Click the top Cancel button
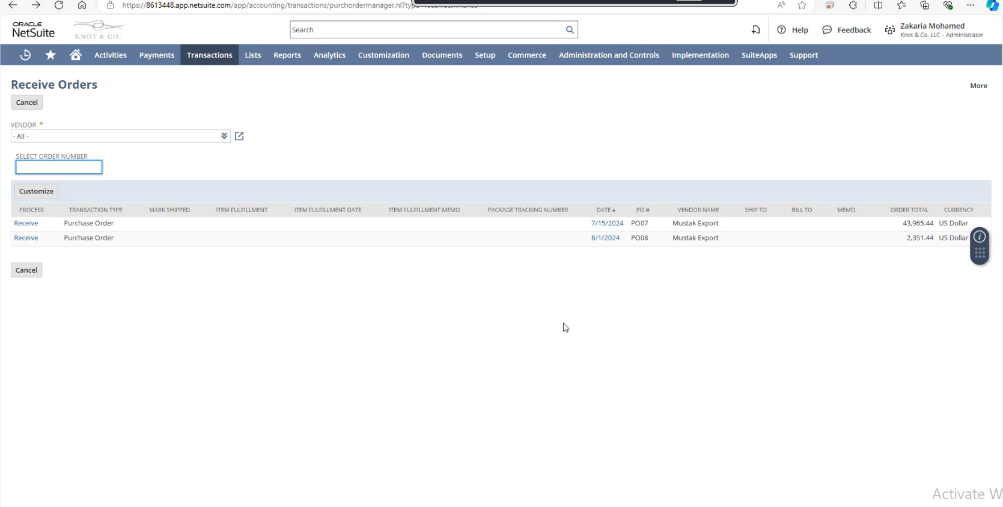 pyautogui.click(x=27, y=102)
